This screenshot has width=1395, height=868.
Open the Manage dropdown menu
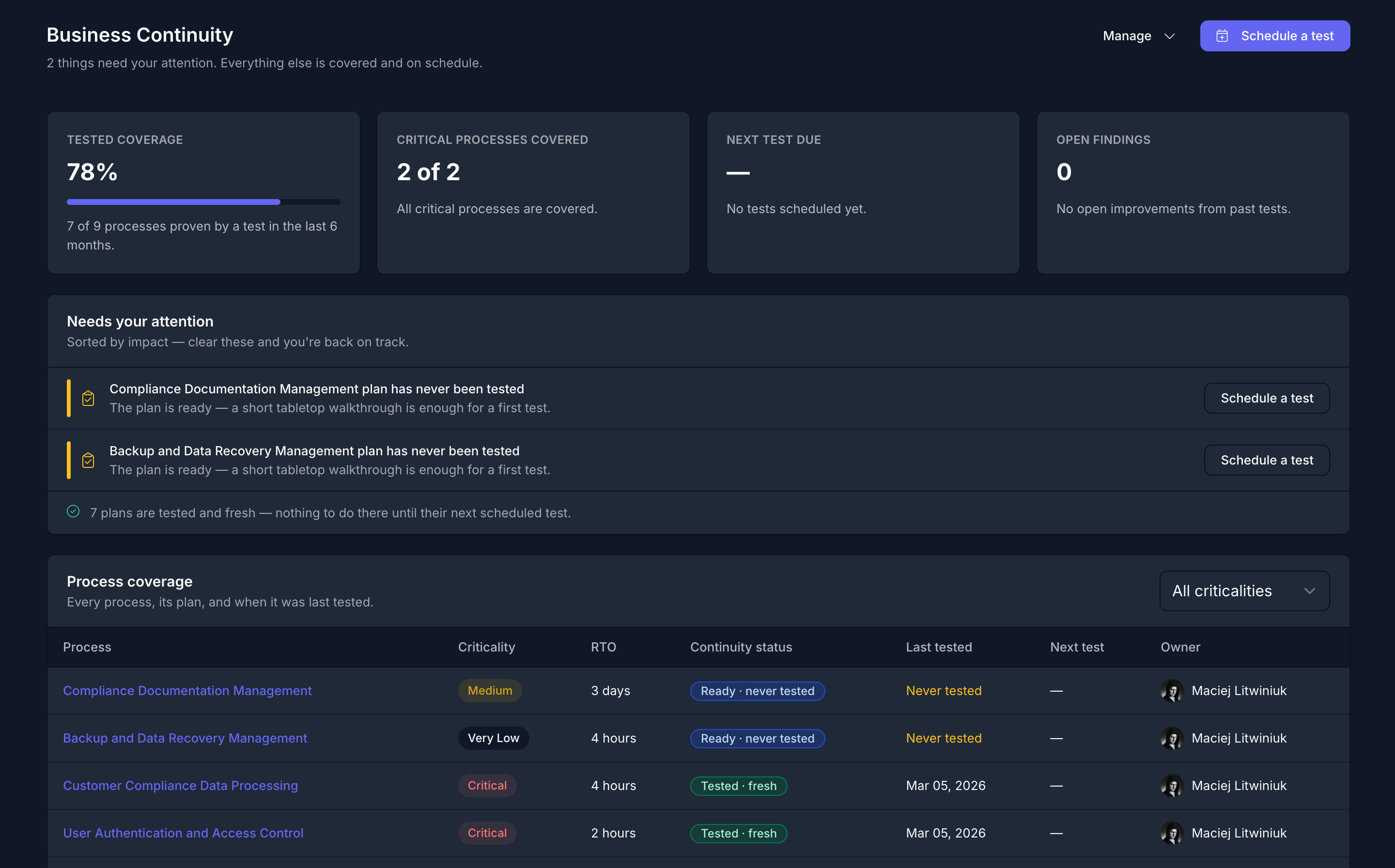[x=1139, y=35]
